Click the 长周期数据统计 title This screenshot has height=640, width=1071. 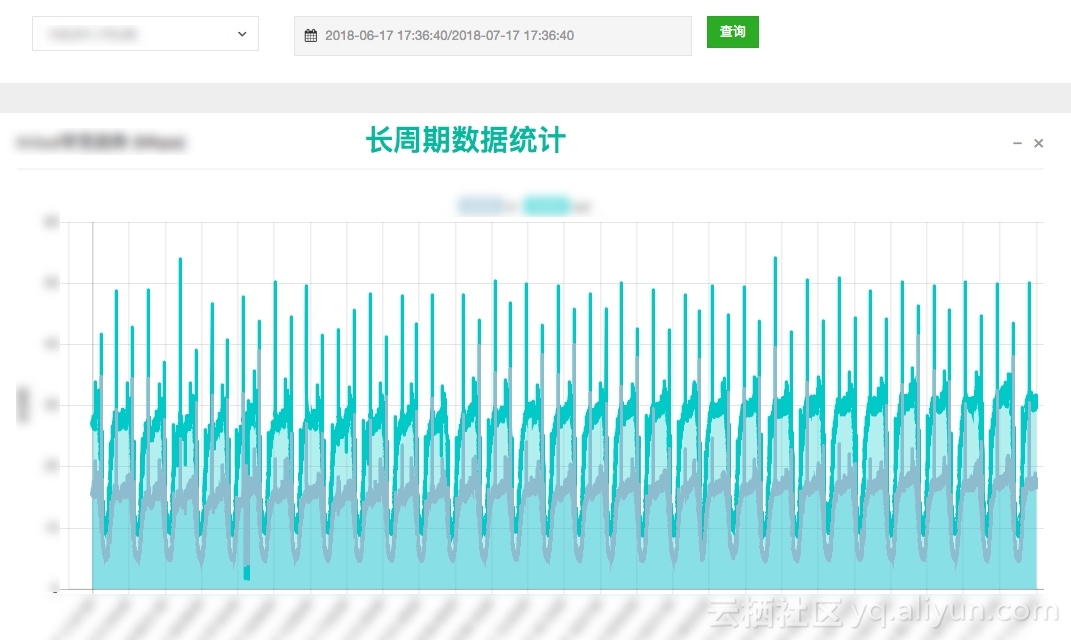(466, 141)
